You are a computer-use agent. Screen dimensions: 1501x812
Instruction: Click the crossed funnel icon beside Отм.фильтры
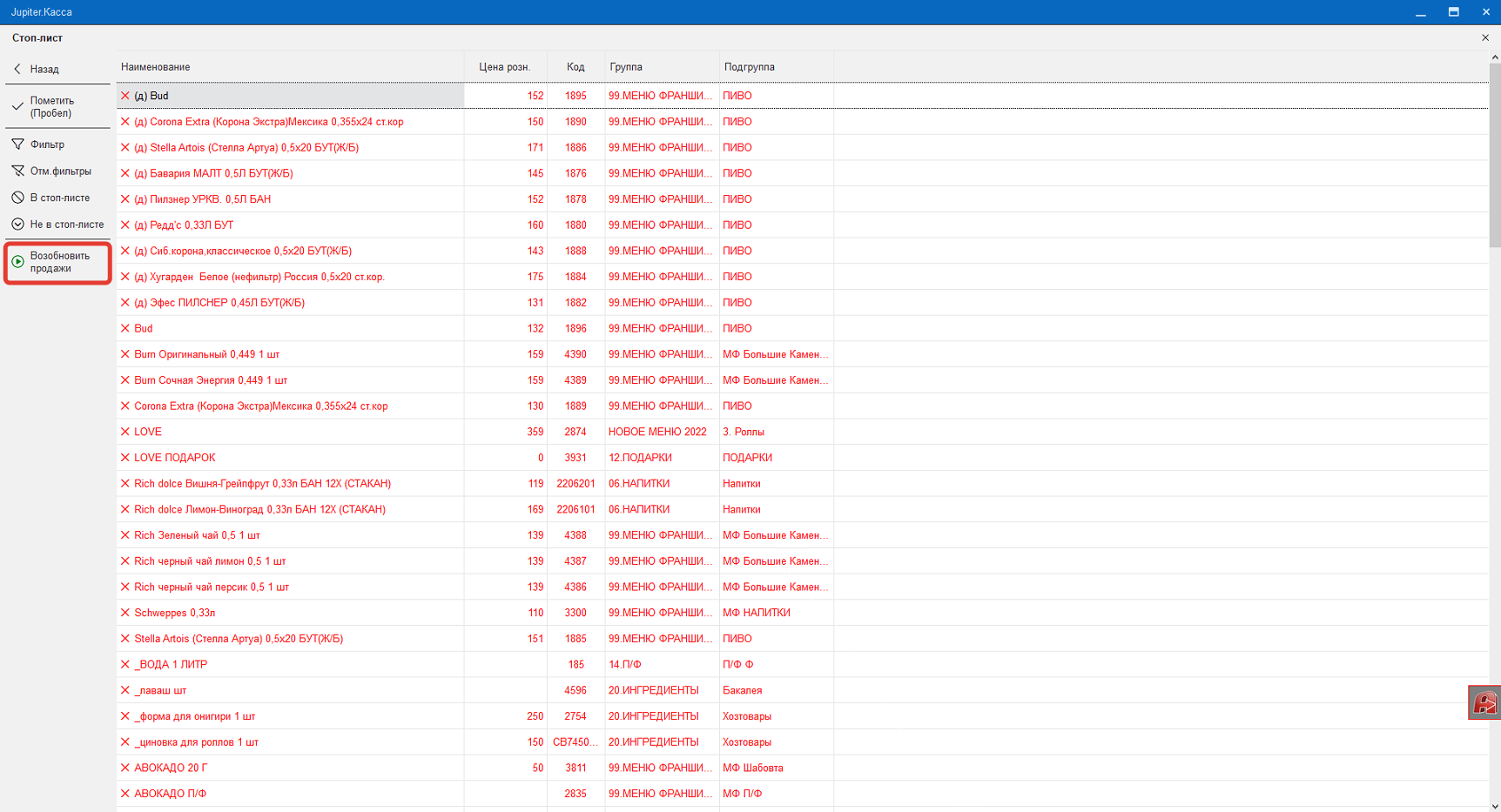click(17, 171)
